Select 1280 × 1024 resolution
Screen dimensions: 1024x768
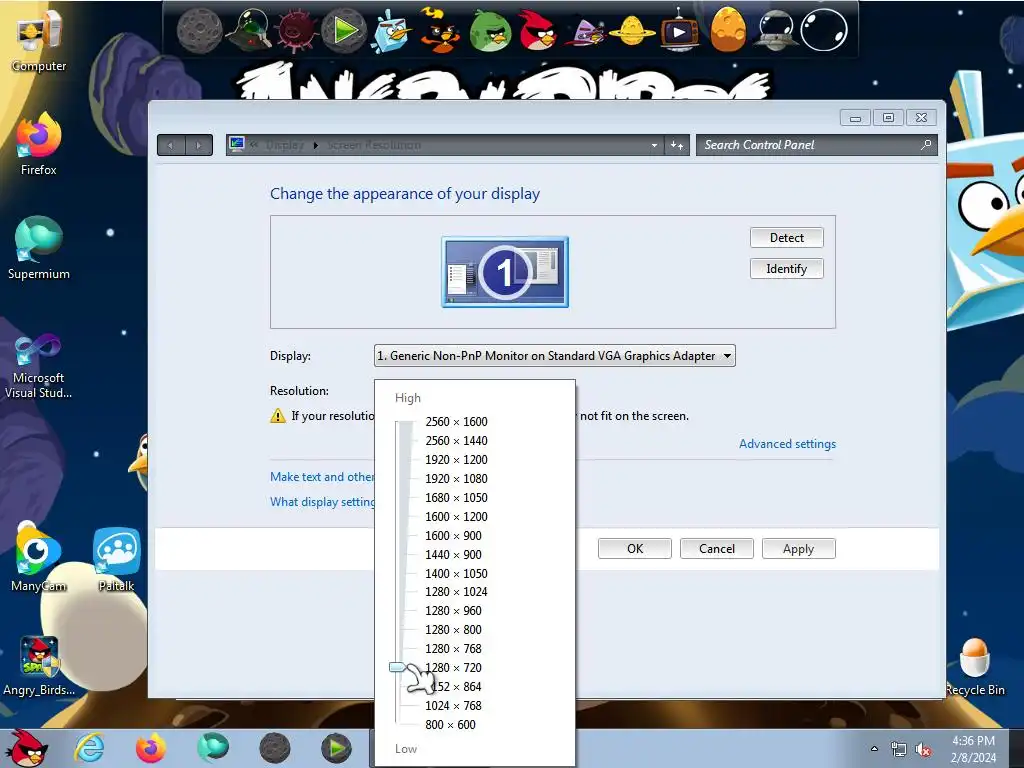point(456,592)
